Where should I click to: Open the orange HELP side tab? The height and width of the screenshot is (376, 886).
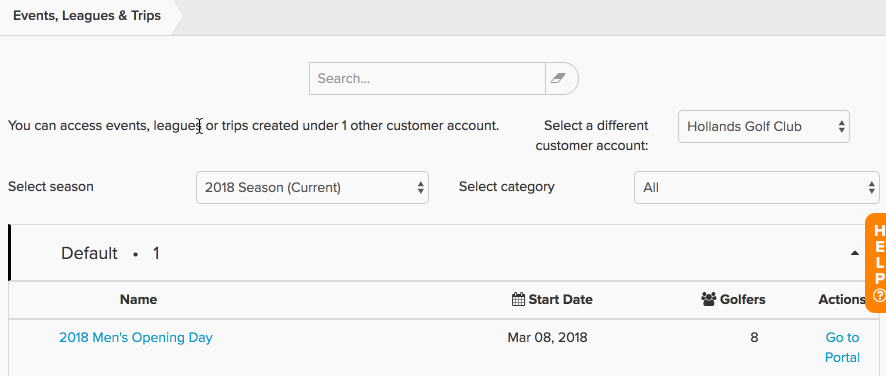(x=876, y=262)
